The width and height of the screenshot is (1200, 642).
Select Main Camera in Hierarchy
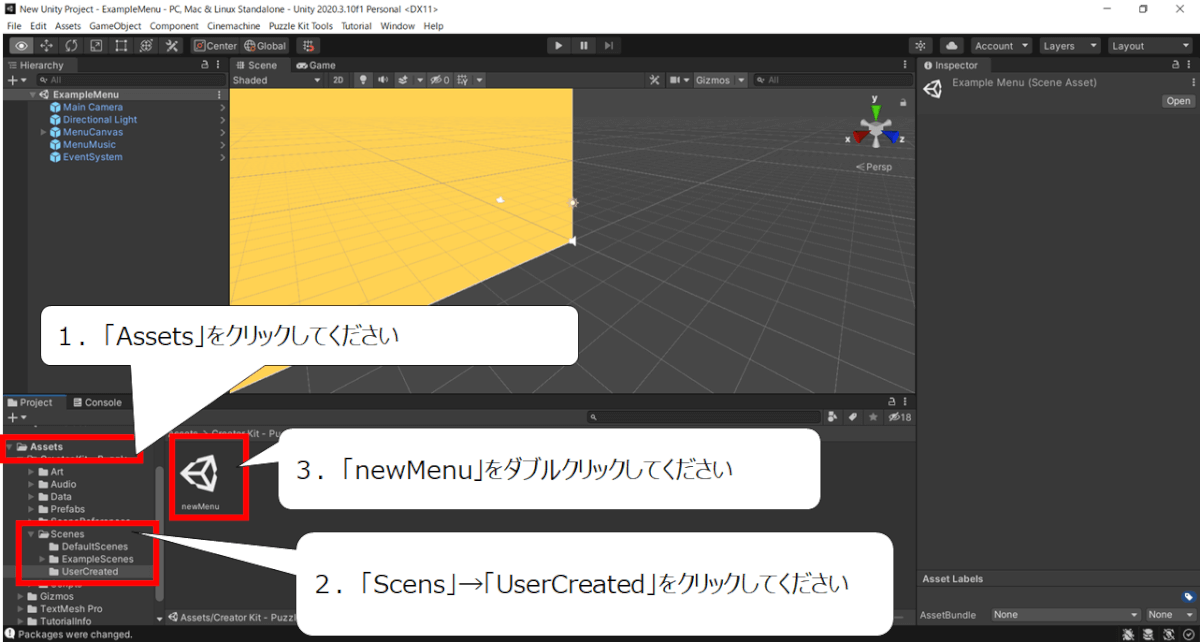pyautogui.click(x=93, y=107)
